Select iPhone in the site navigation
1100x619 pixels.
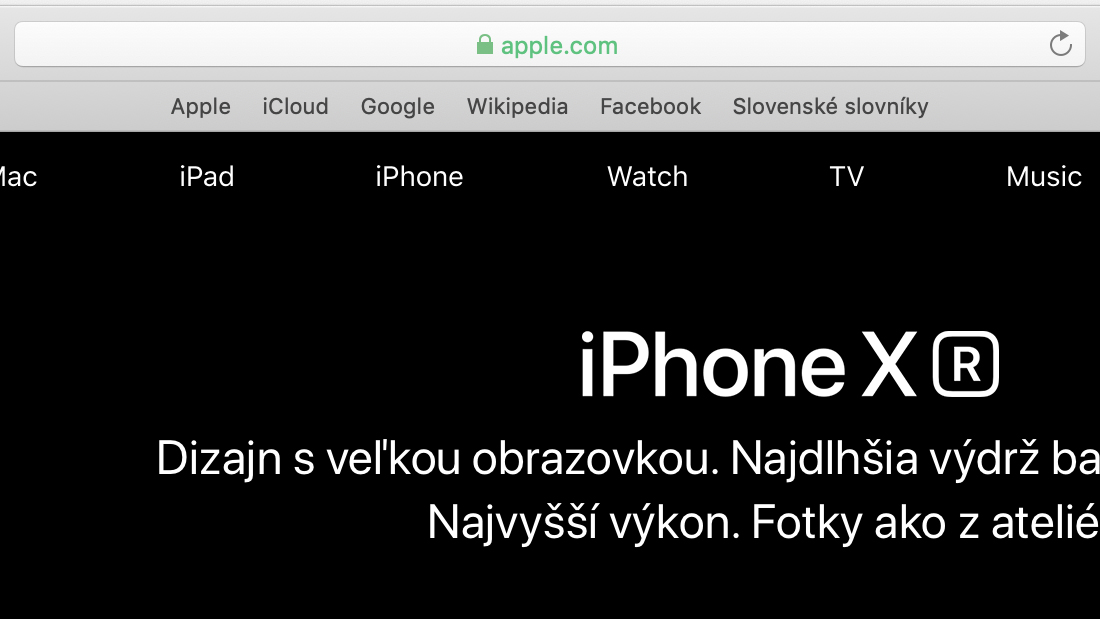click(x=420, y=177)
